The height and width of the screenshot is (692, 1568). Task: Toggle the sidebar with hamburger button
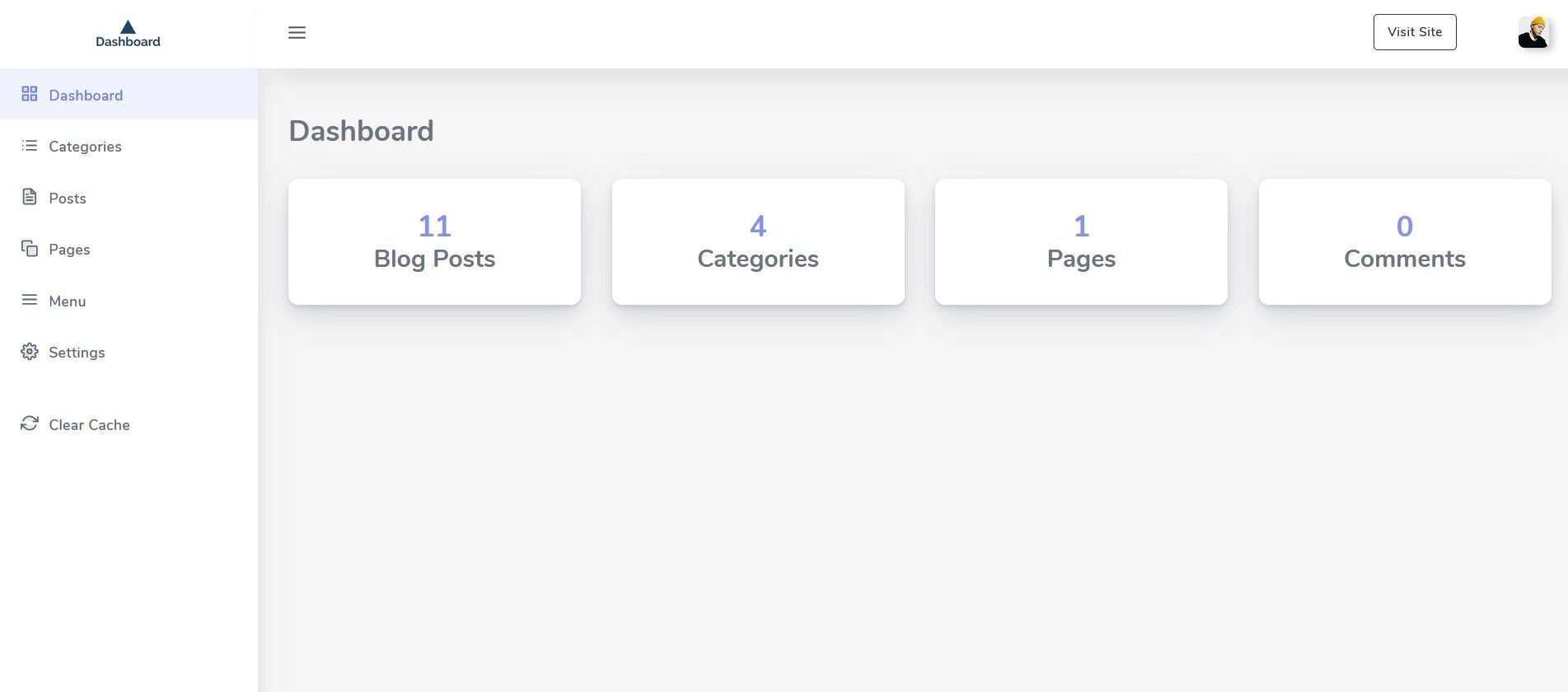(297, 33)
